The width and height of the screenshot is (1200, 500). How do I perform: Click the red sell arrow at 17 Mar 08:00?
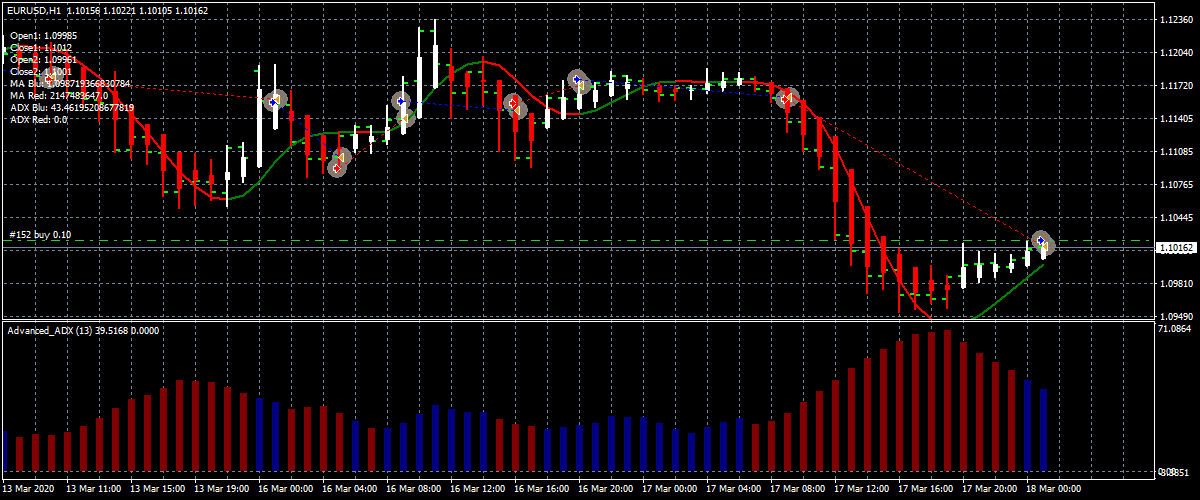coord(787,97)
